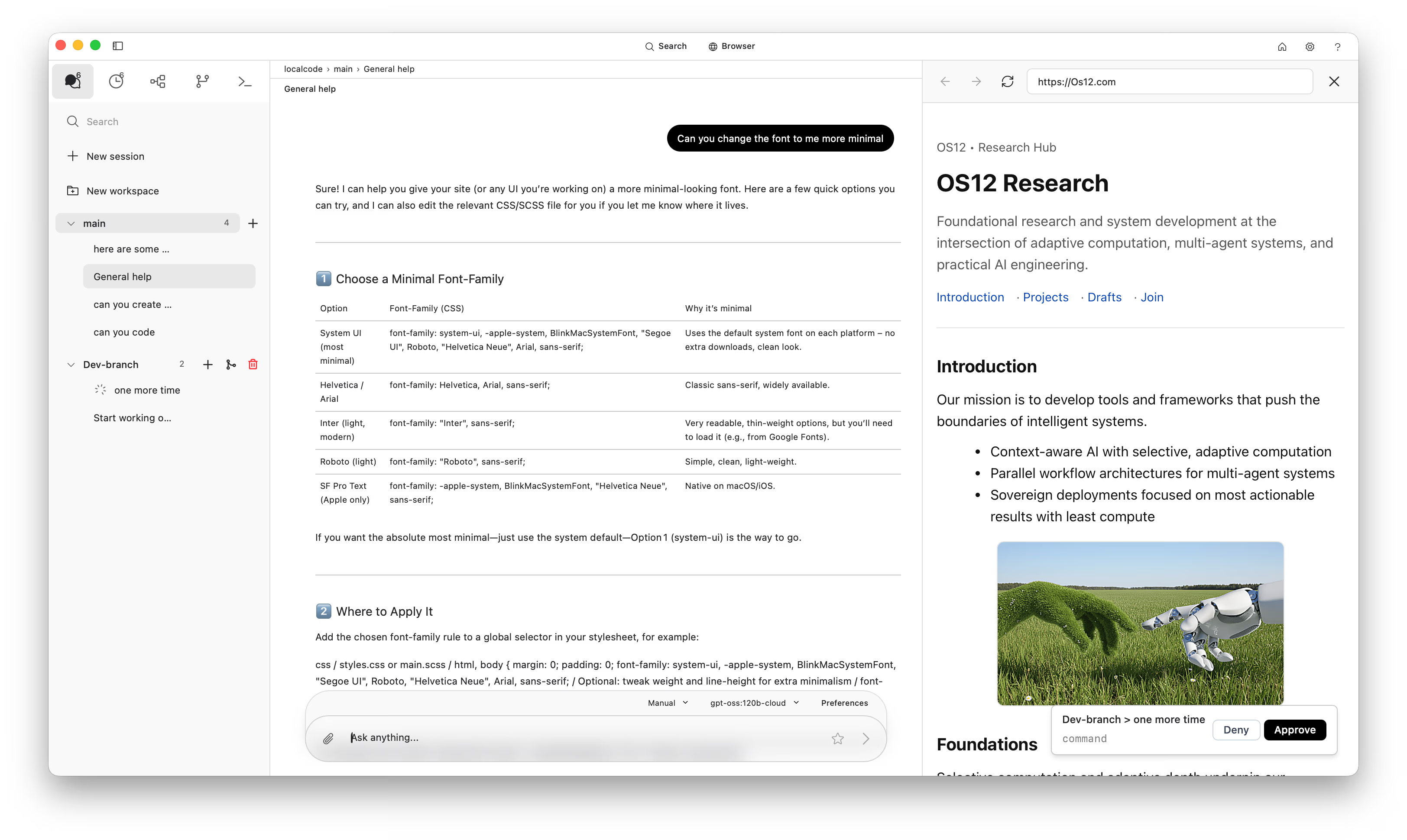Select the 'can you create ...' session
1407x840 pixels.
(x=133, y=304)
